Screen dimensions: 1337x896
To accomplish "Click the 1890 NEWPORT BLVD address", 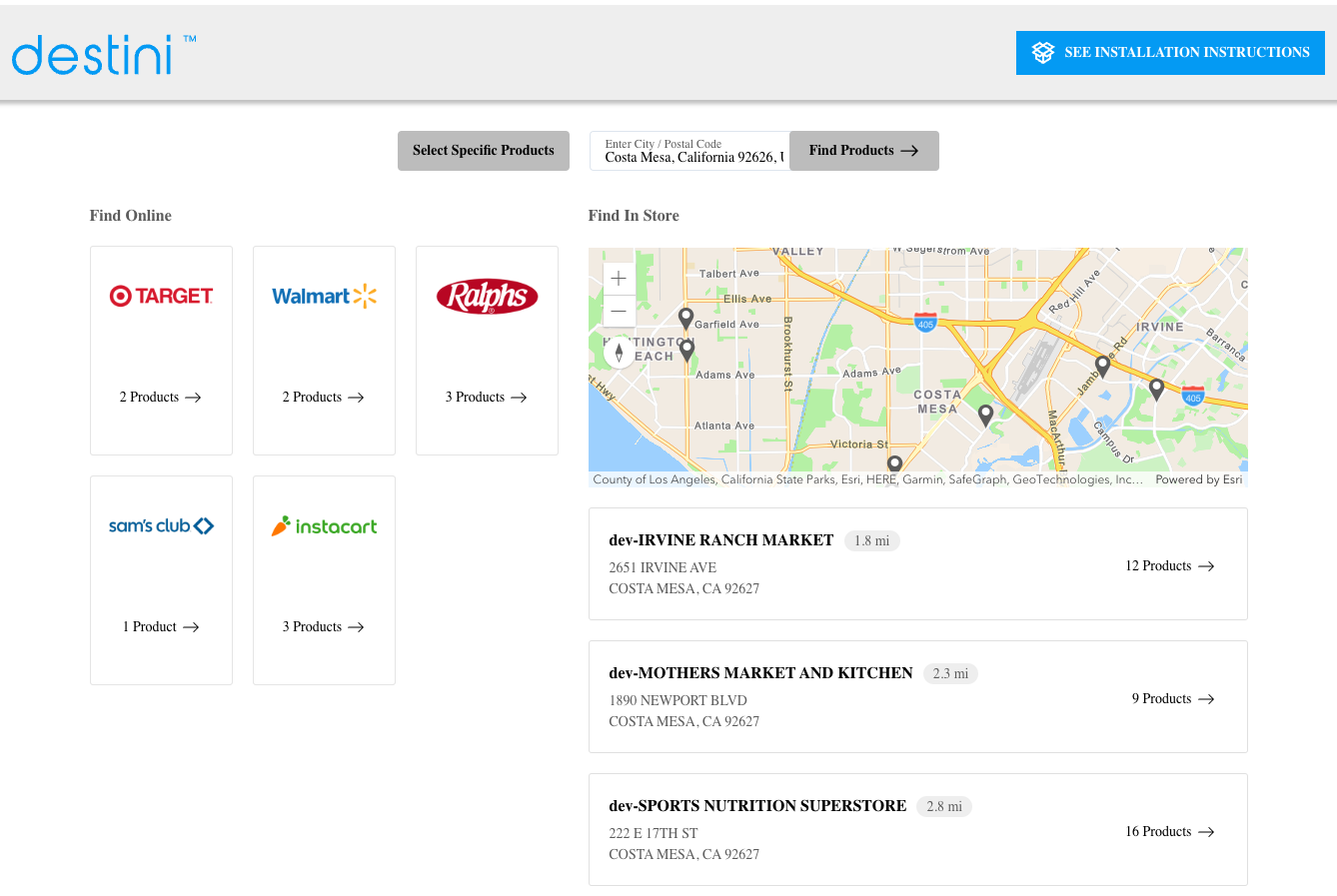I will click(x=677, y=700).
